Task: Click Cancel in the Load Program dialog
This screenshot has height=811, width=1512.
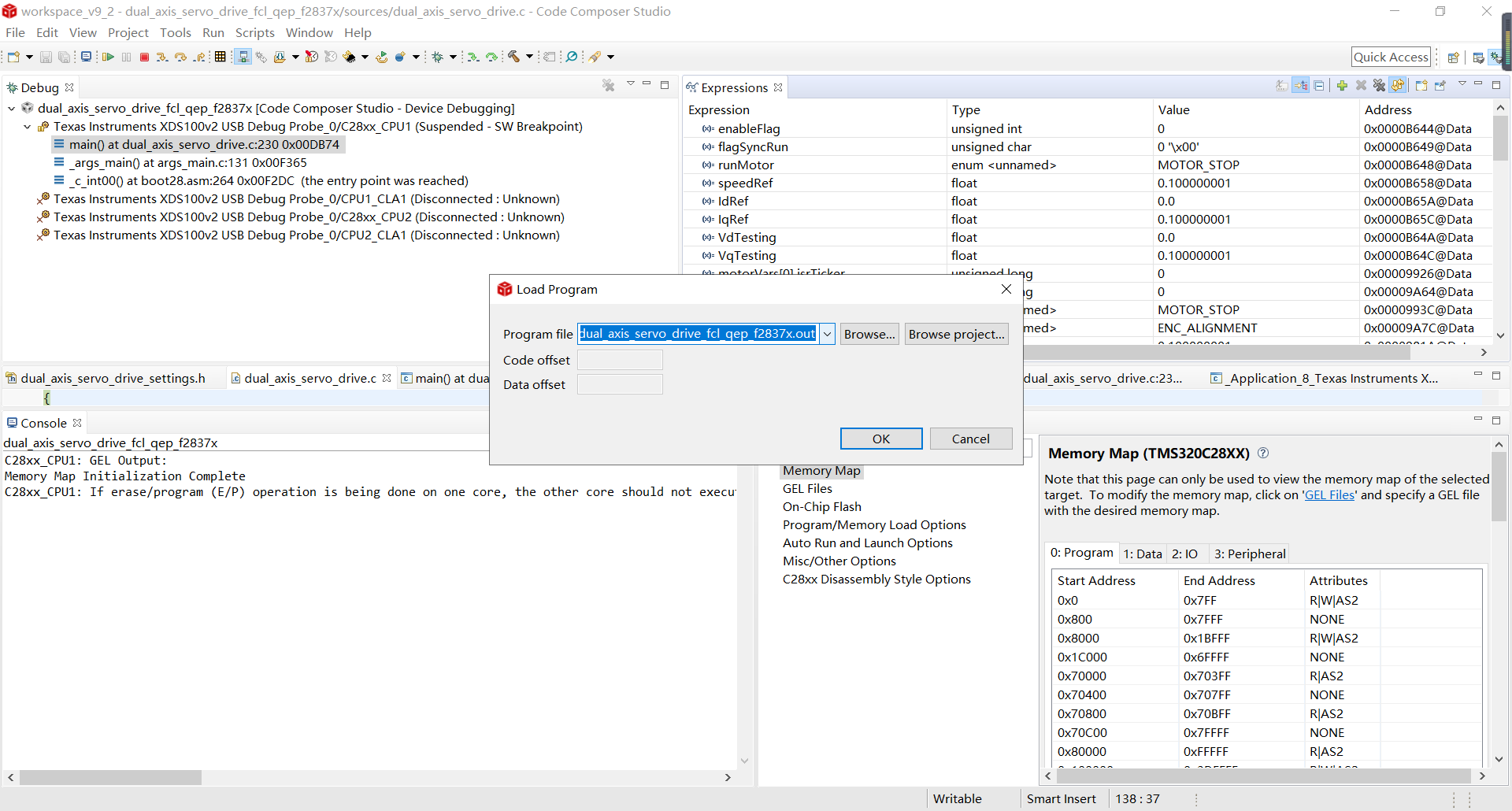Action: (x=971, y=439)
